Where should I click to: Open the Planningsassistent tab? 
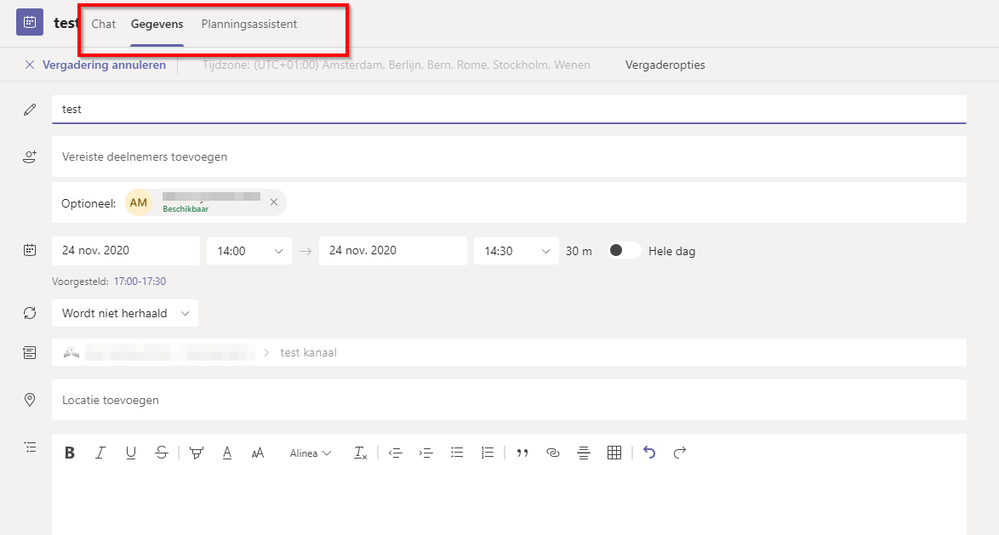click(x=249, y=24)
